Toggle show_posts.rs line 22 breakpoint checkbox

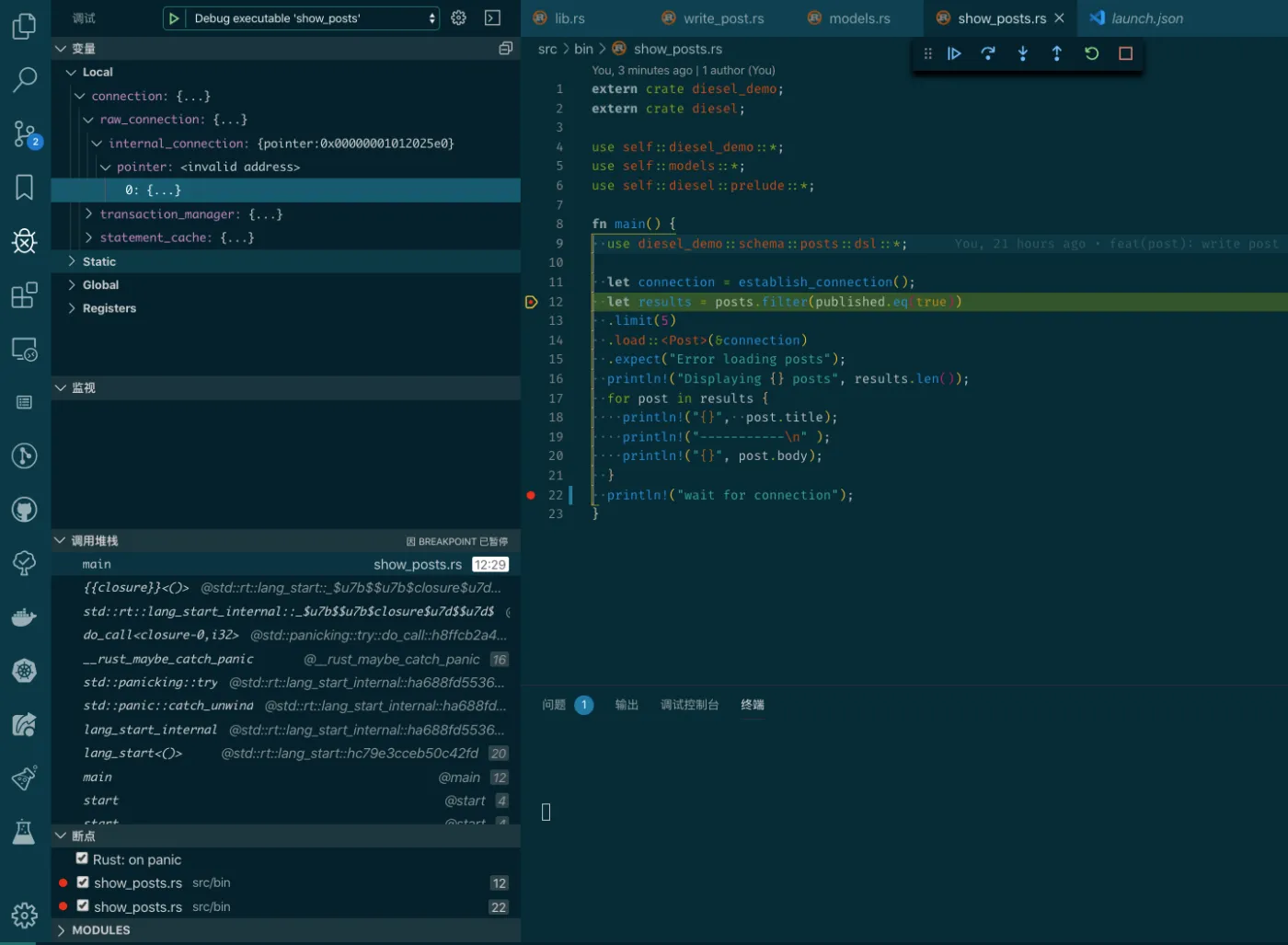point(83,906)
